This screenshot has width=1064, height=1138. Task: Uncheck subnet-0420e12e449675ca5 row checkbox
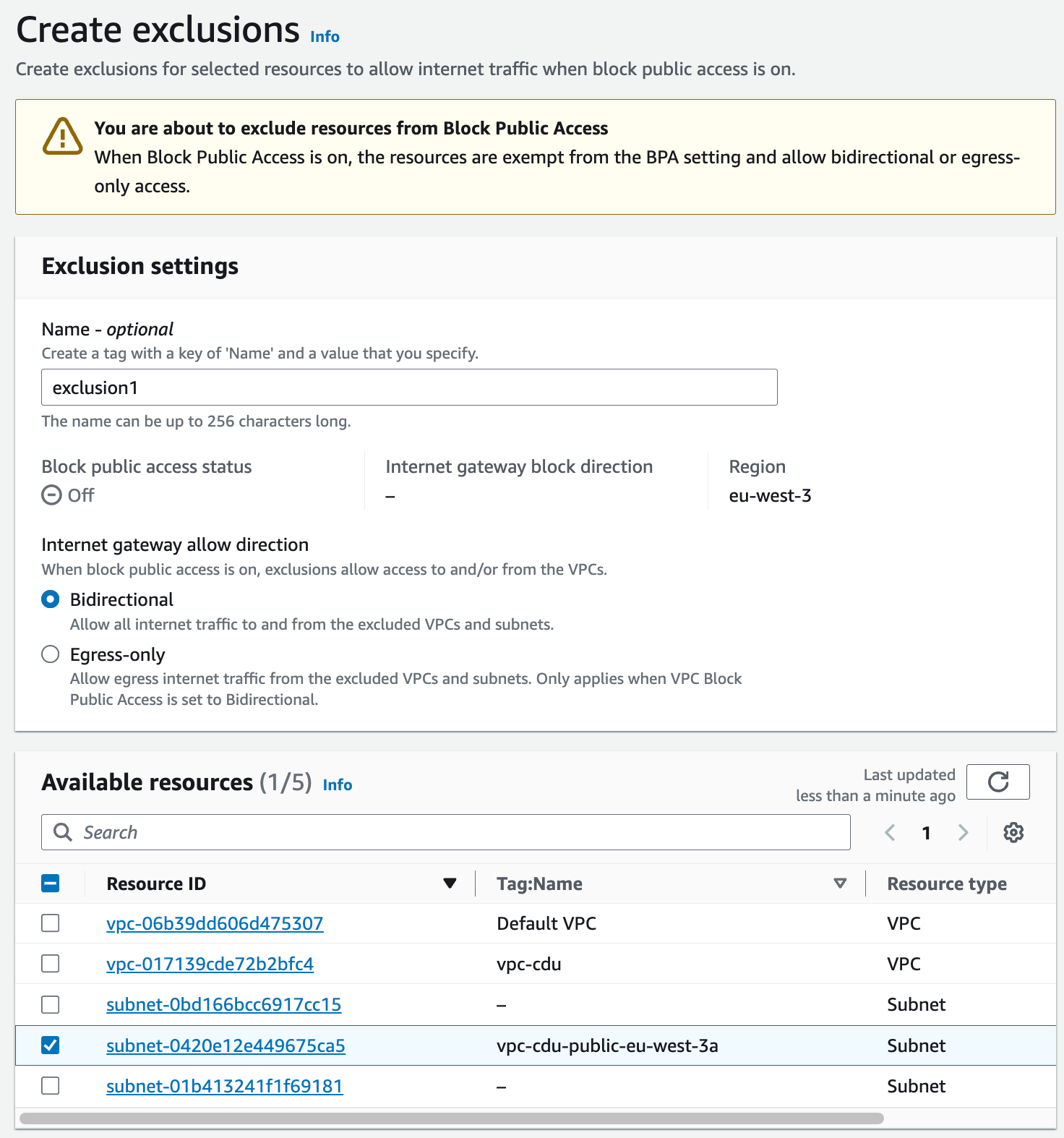(51, 1045)
